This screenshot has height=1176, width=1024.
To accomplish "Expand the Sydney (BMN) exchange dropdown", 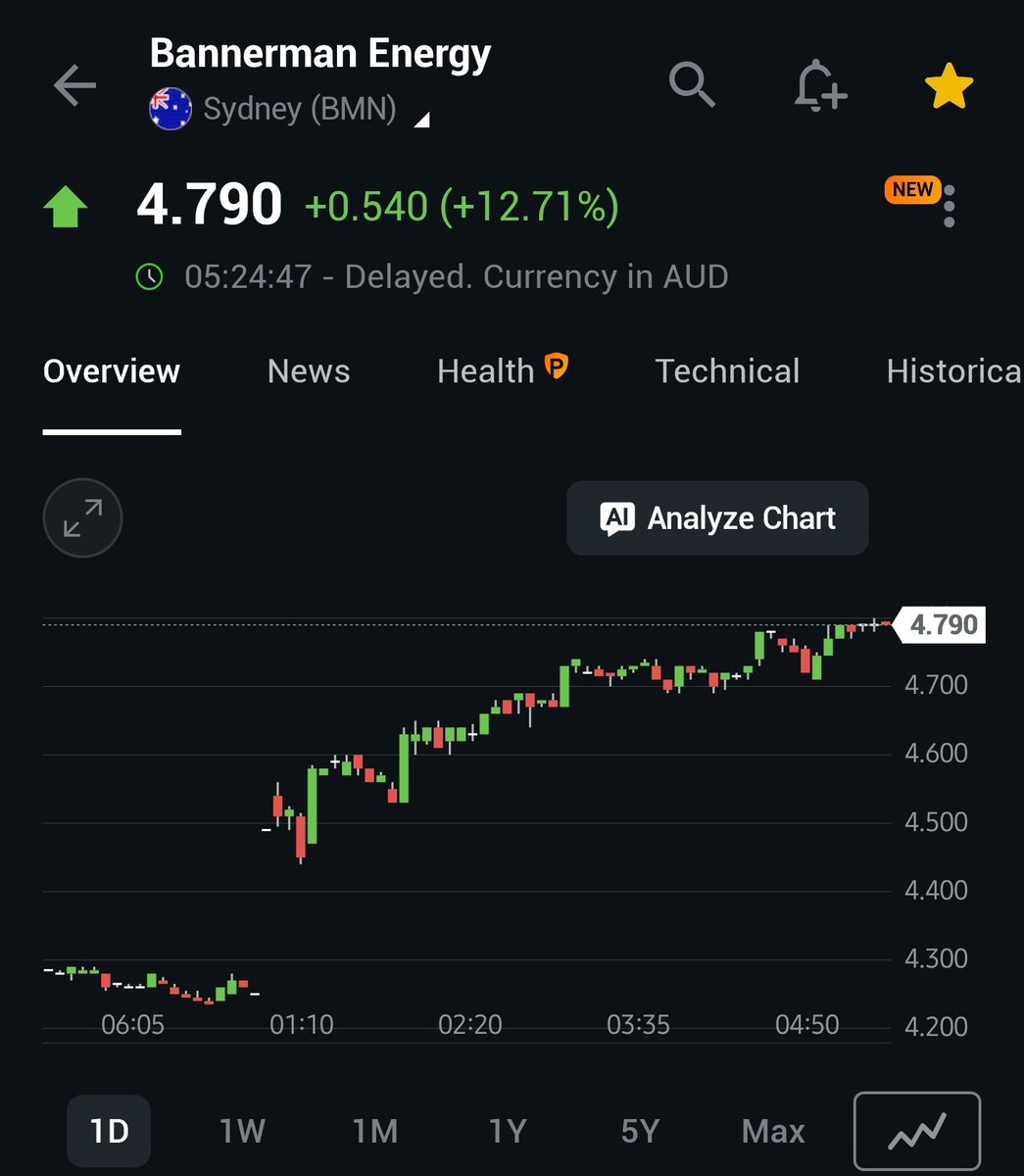I will [421, 121].
